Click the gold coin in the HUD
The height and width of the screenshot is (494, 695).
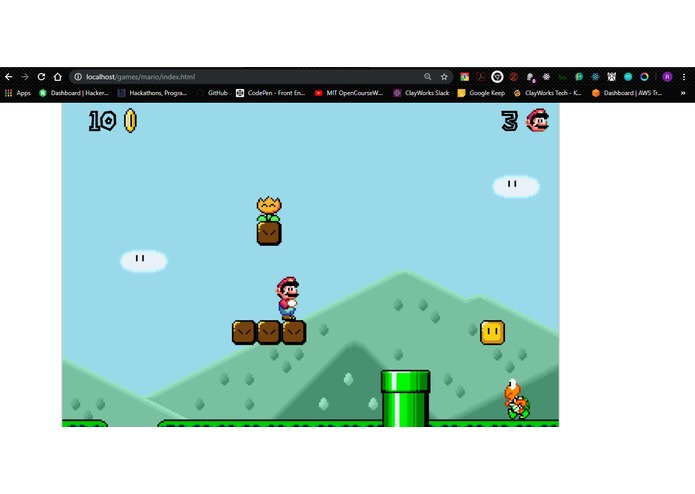point(130,121)
